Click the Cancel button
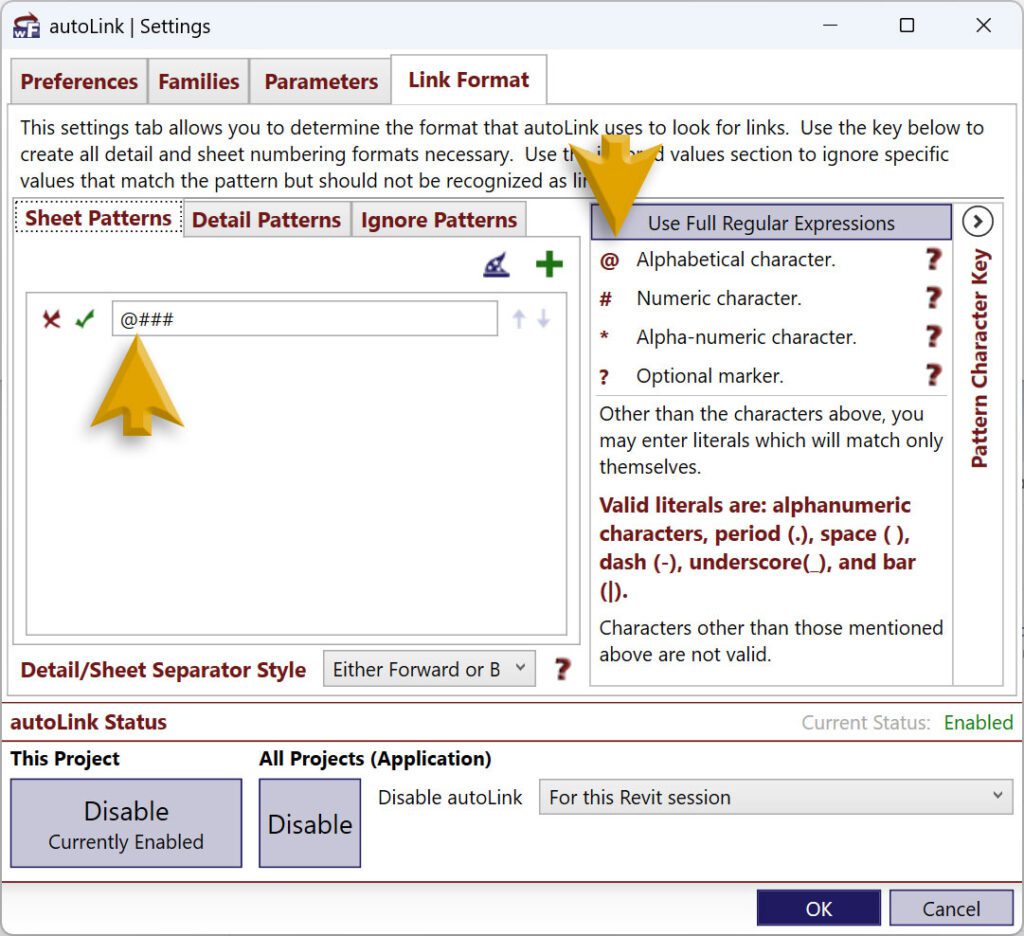The image size is (1024, 936). (951, 908)
